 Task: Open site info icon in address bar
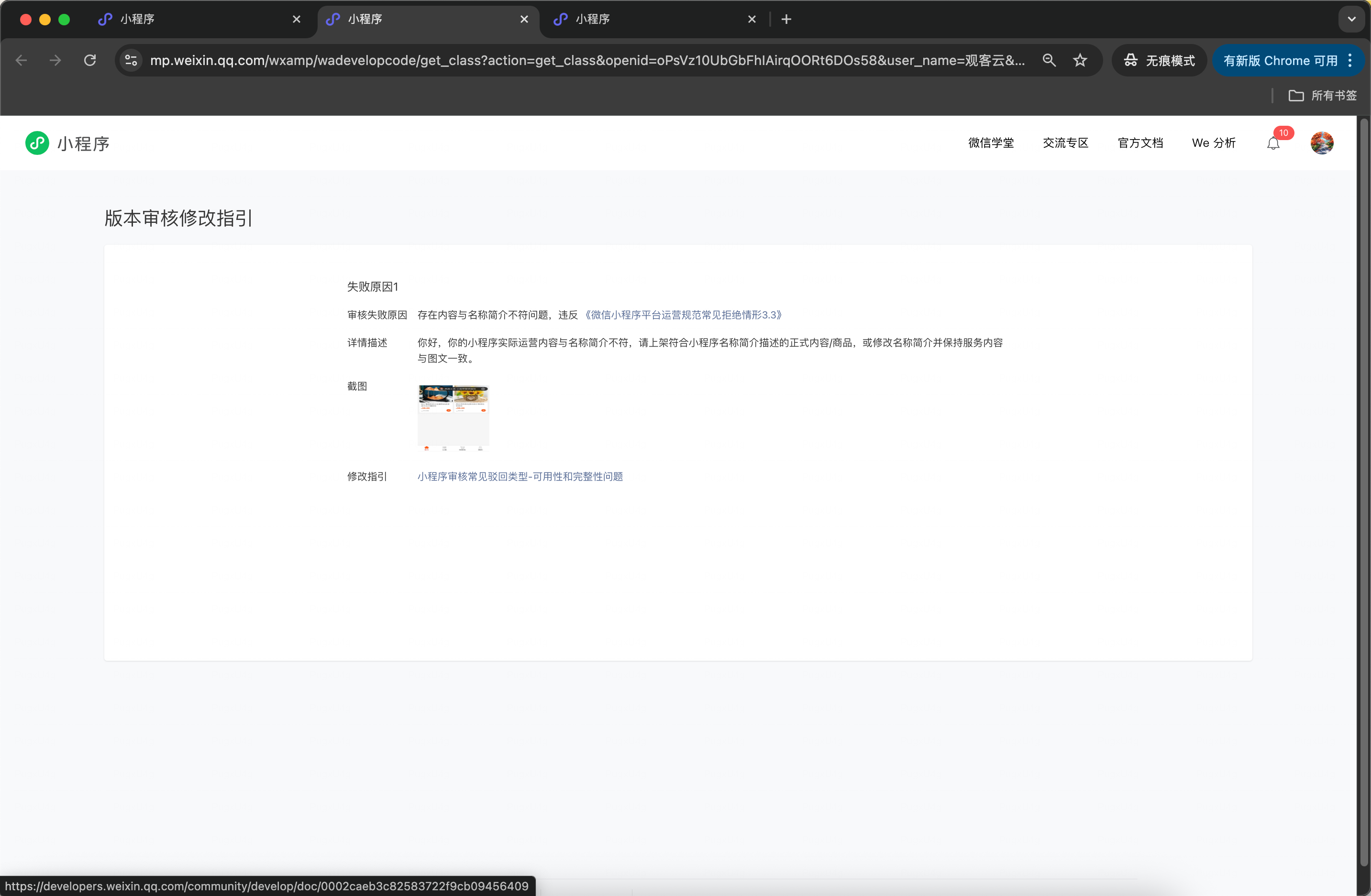pyautogui.click(x=132, y=60)
